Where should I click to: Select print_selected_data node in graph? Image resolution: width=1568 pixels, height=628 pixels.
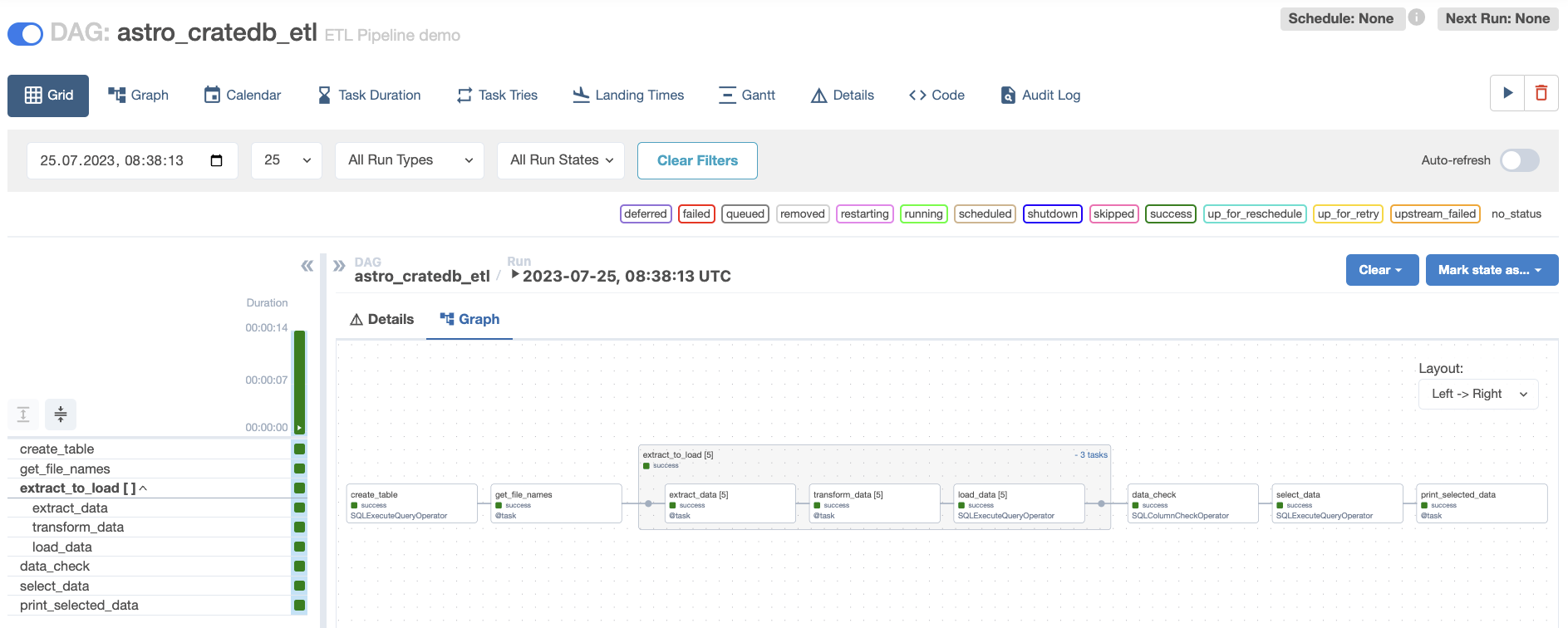pyautogui.click(x=1482, y=504)
